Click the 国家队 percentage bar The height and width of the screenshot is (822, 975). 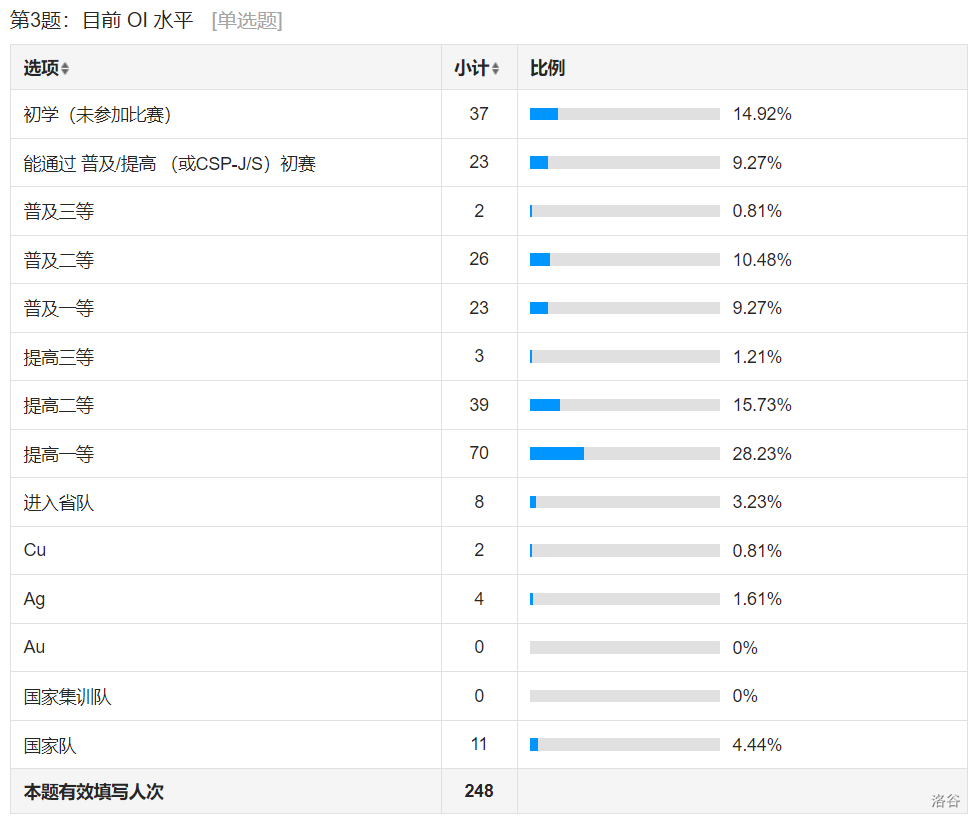pyautogui.click(x=624, y=745)
